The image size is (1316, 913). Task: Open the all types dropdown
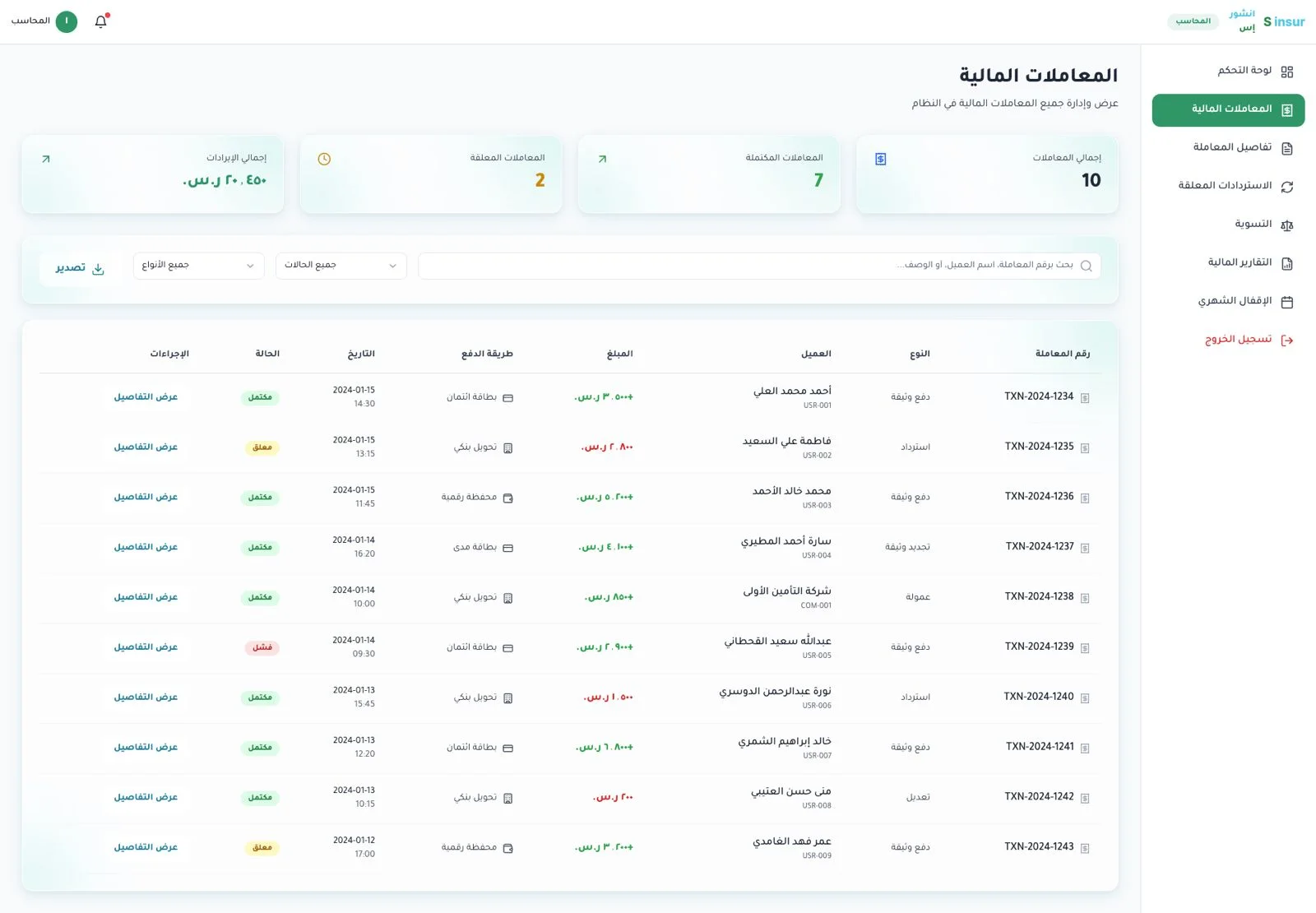[x=198, y=266]
